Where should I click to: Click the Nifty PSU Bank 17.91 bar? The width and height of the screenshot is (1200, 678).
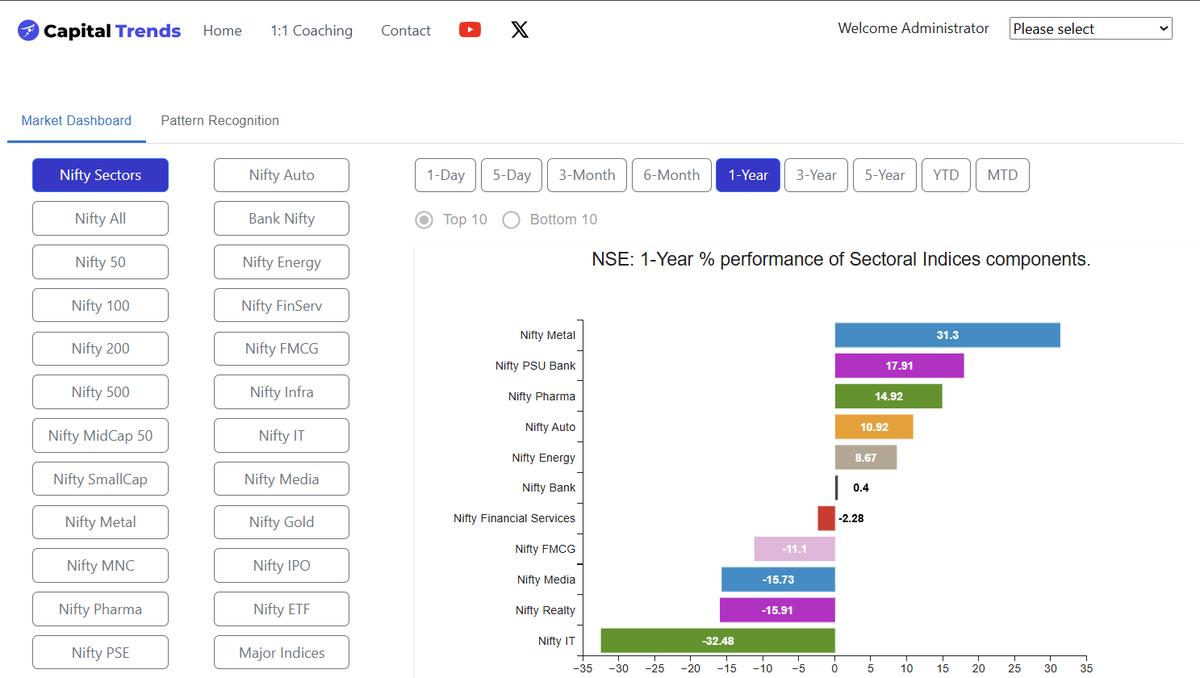tap(899, 366)
